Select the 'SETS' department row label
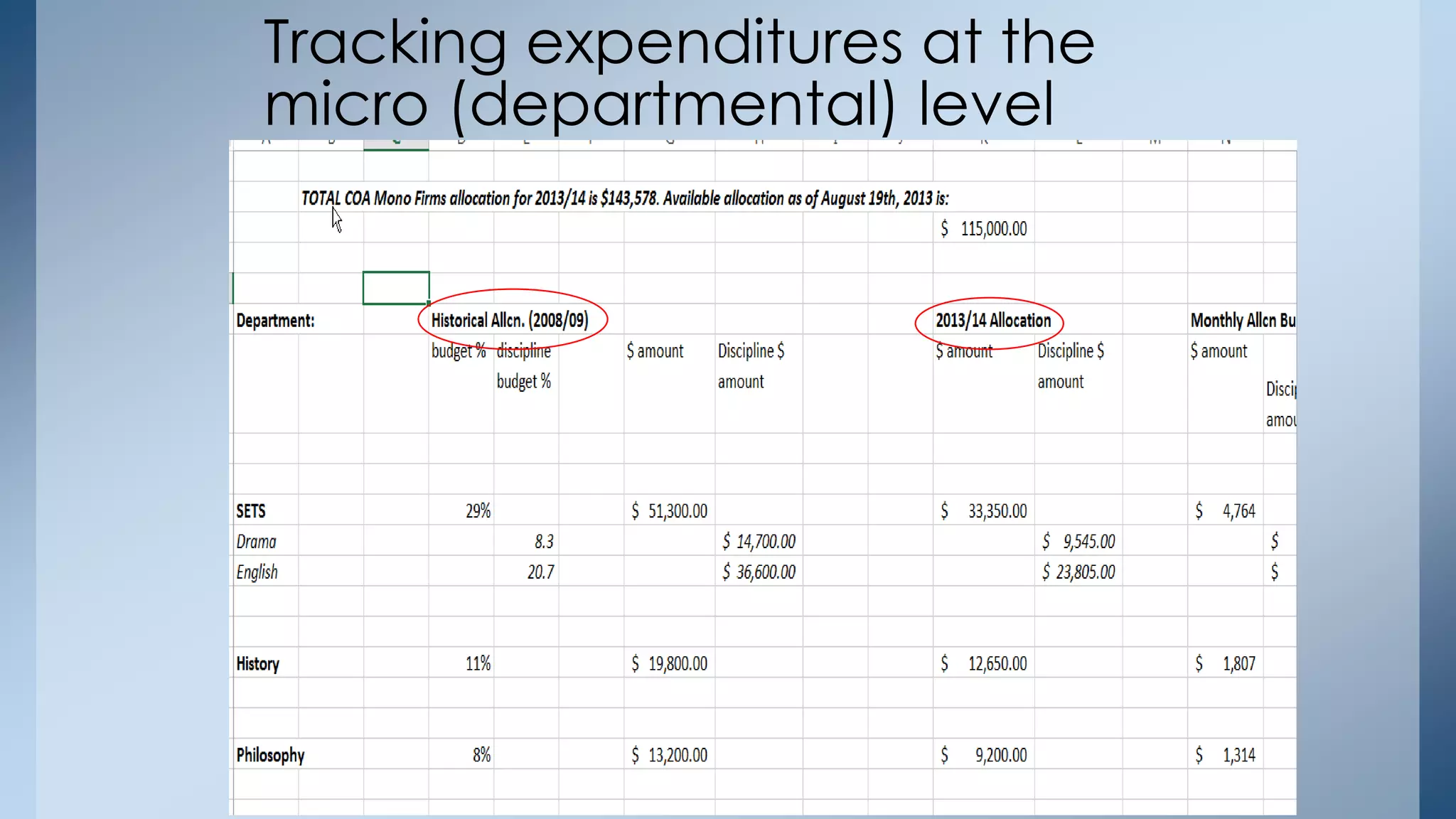Image resolution: width=1456 pixels, height=819 pixels. pos(251,511)
